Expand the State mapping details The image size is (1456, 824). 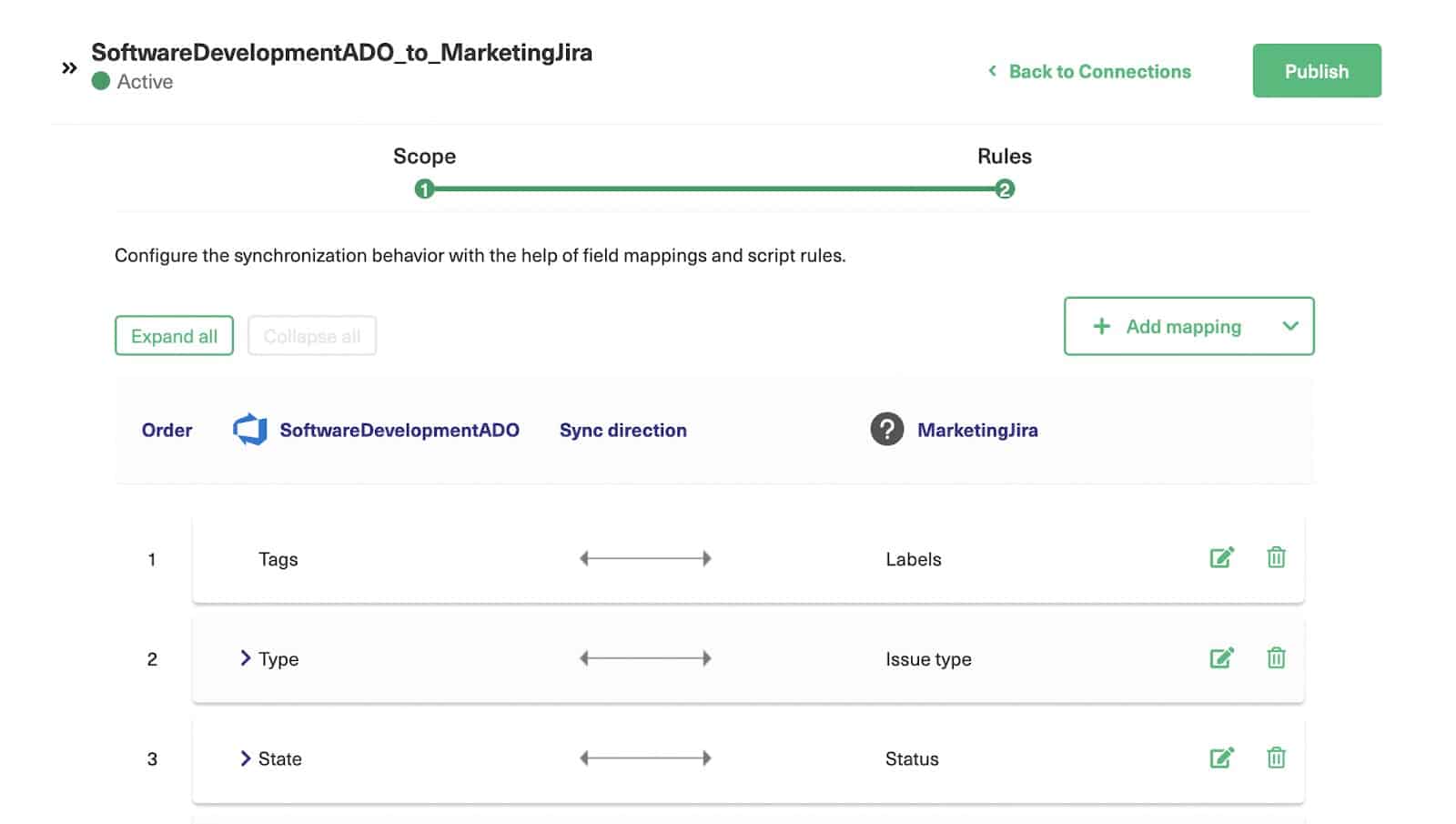244,758
